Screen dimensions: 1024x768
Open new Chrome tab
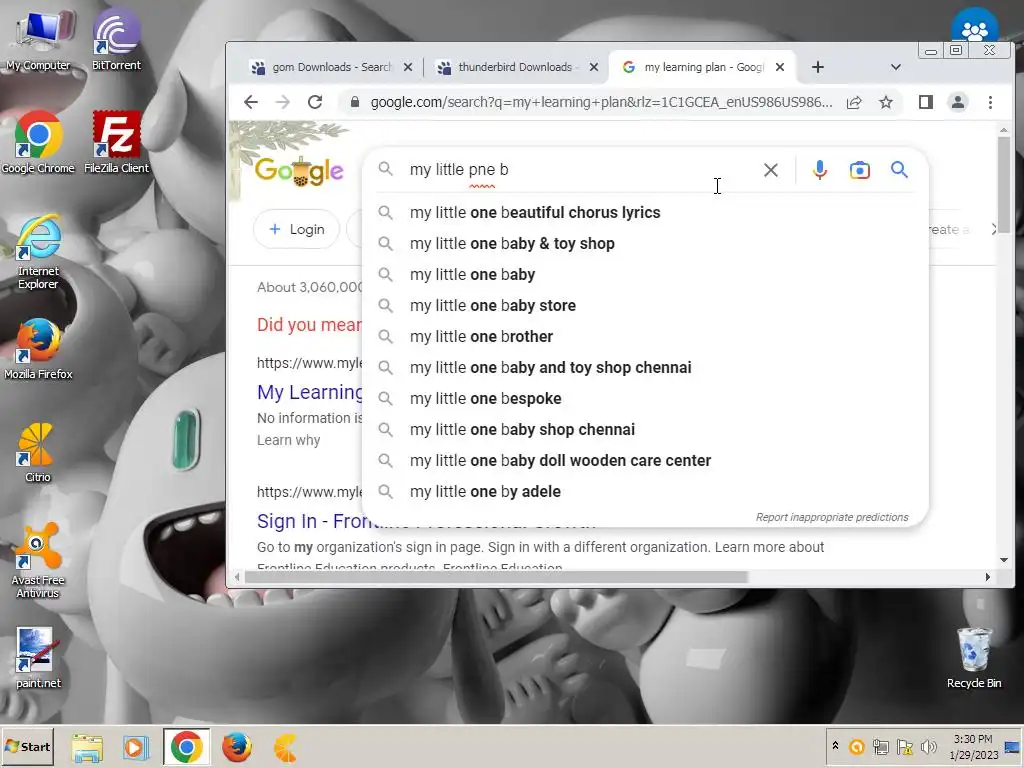818,67
